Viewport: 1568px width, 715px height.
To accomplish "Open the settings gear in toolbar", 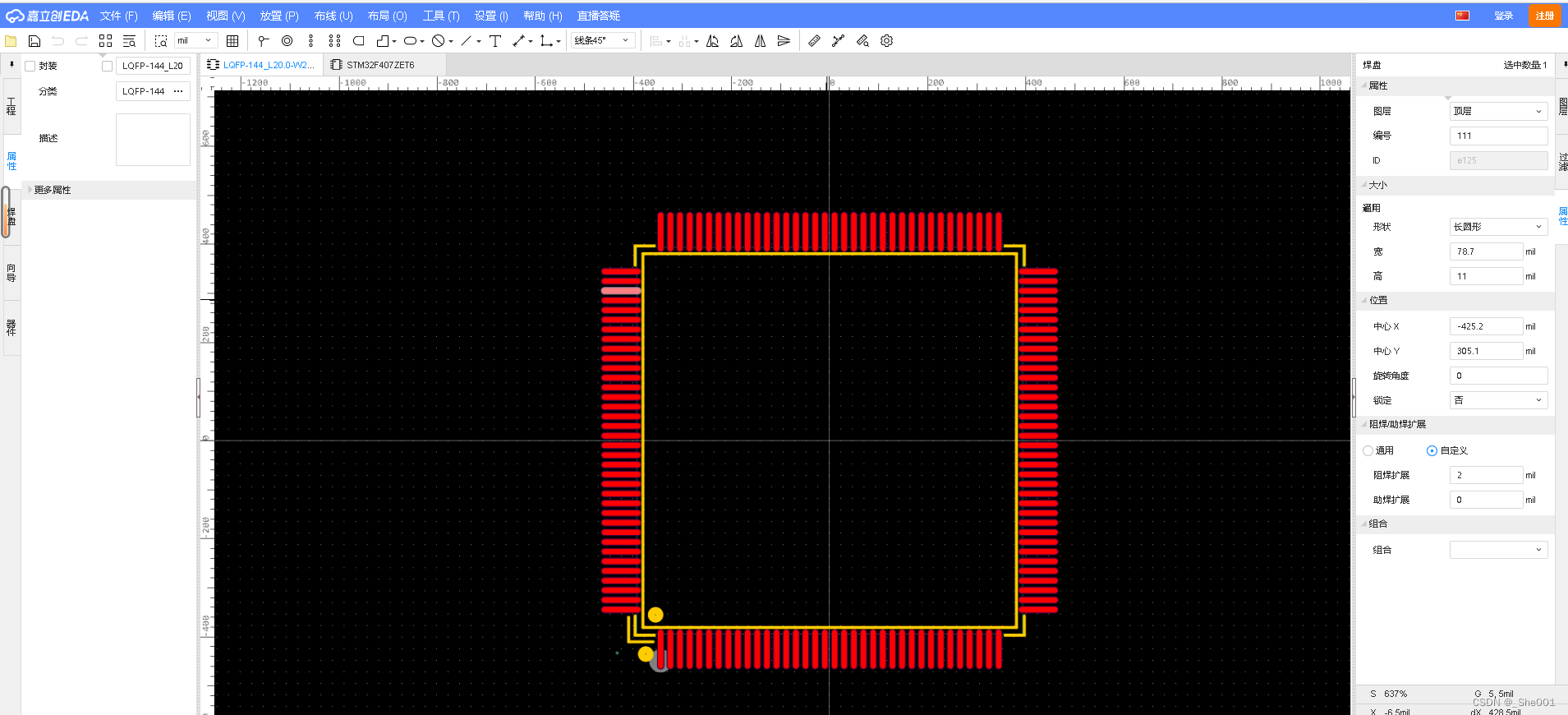I will coord(886,41).
